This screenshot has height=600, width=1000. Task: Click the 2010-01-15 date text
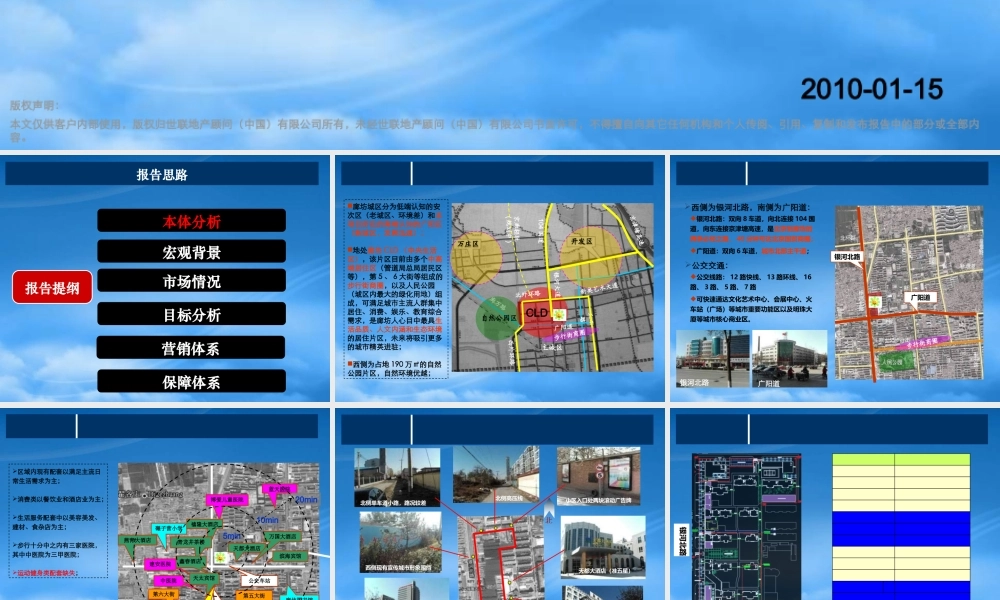point(871,89)
